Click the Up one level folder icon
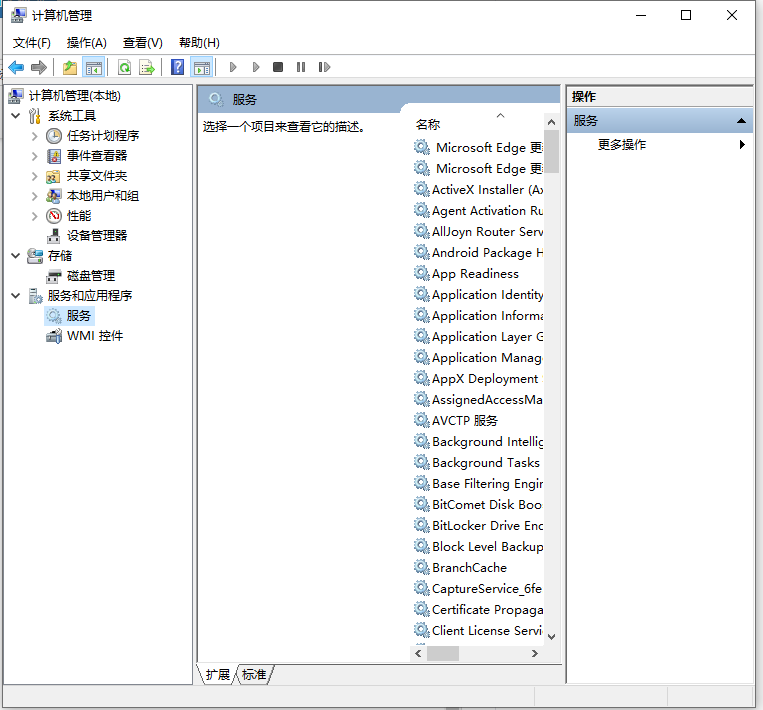The height and width of the screenshot is (710, 763). 69,67
